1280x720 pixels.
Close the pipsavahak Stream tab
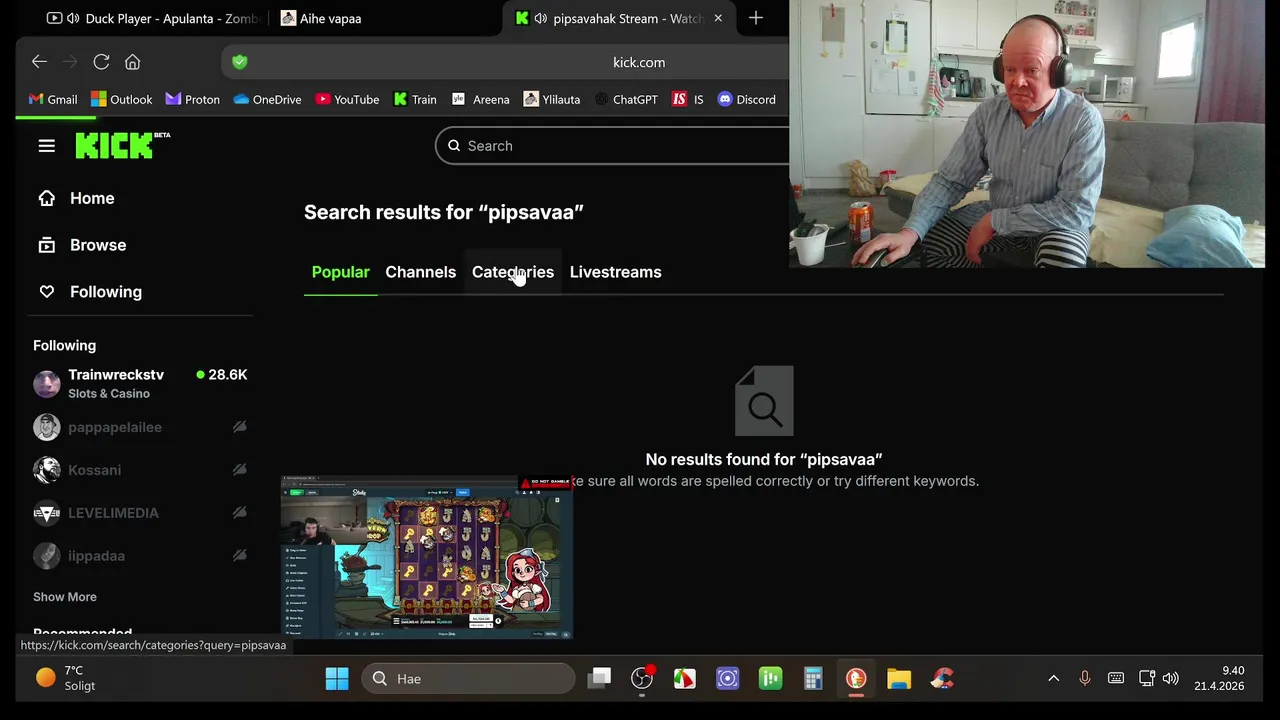[x=717, y=18]
